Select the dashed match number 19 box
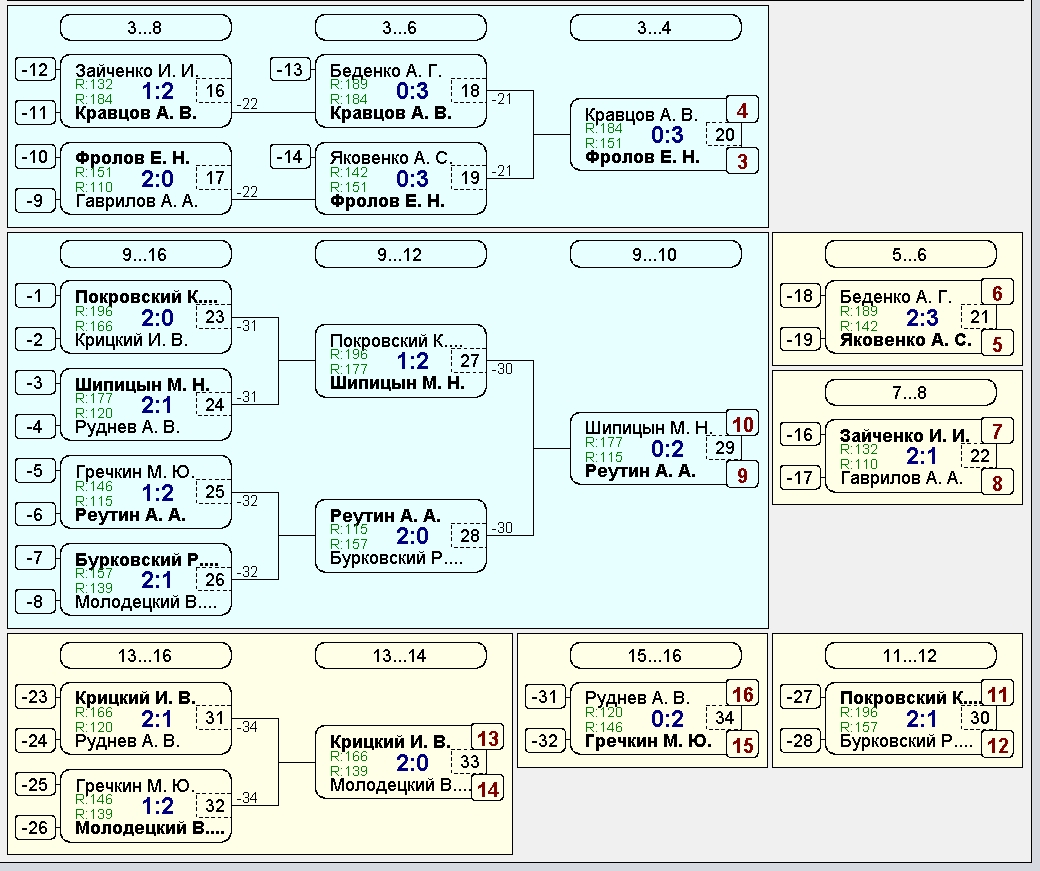Screen dimensions: 1040x871 (x=469, y=178)
